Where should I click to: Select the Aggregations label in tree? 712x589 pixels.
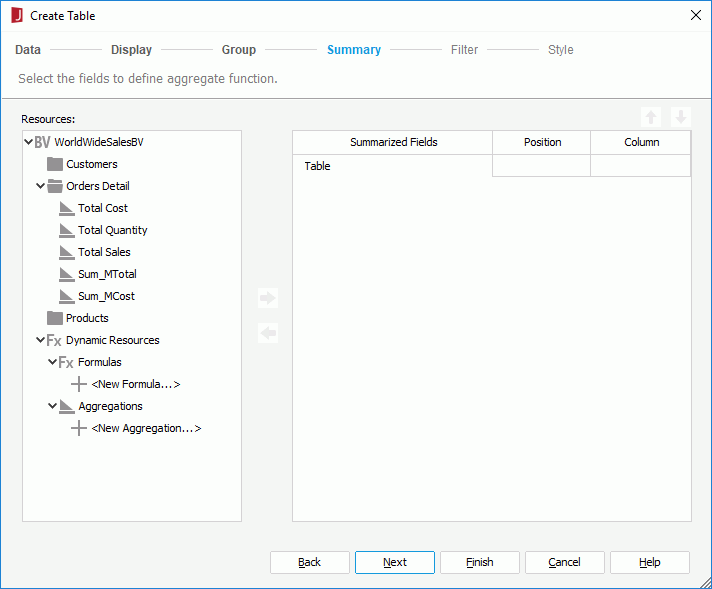110,406
